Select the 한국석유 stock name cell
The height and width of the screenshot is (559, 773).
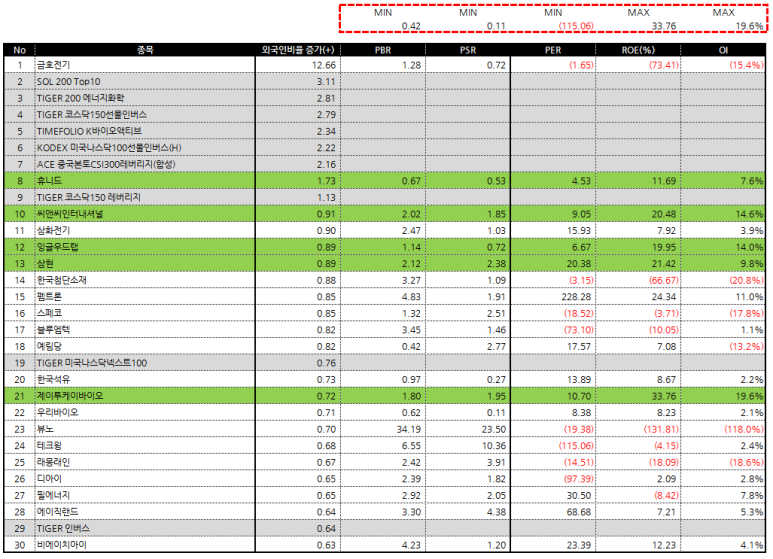(x=145, y=380)
